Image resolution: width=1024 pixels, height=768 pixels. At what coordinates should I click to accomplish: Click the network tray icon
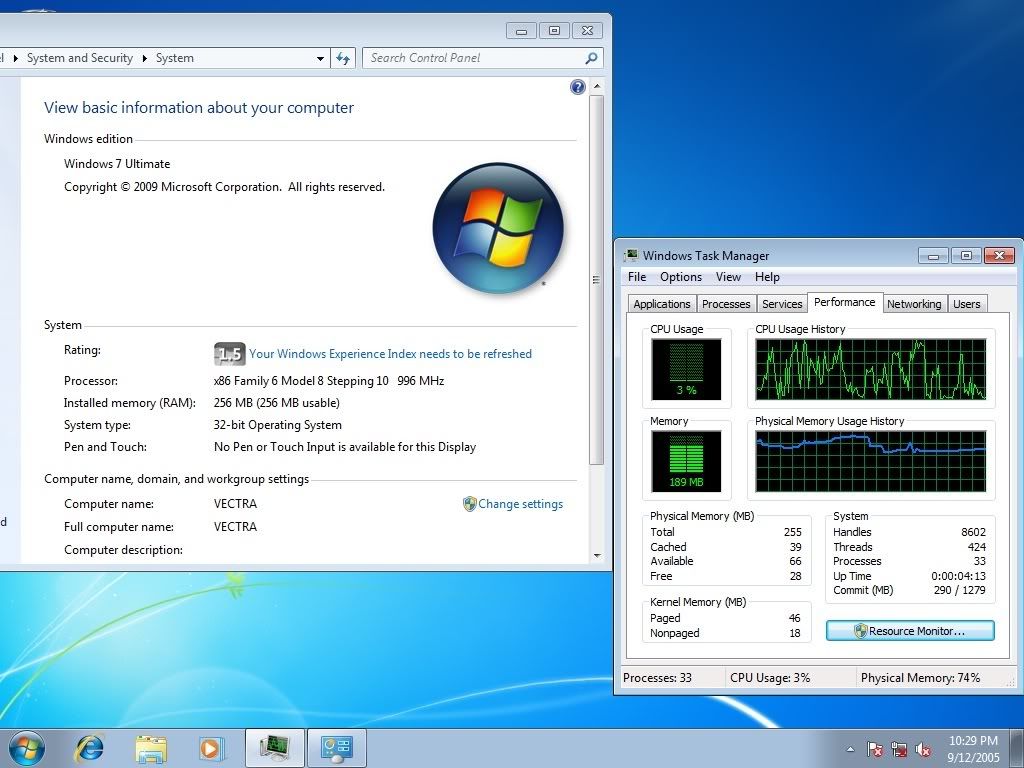(900, 749)
